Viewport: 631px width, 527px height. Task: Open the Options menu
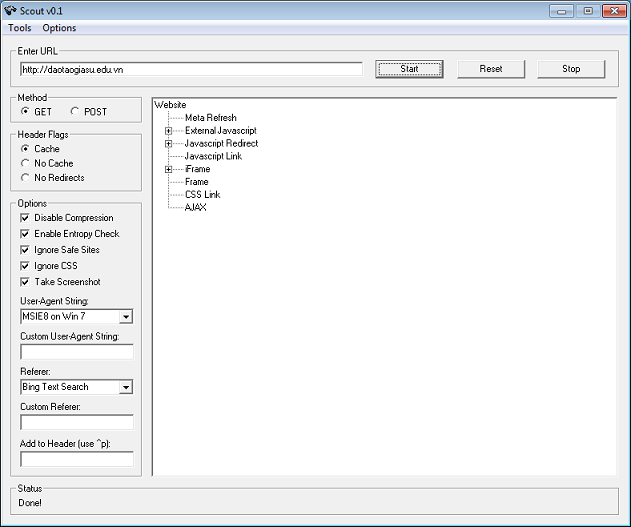59,28
